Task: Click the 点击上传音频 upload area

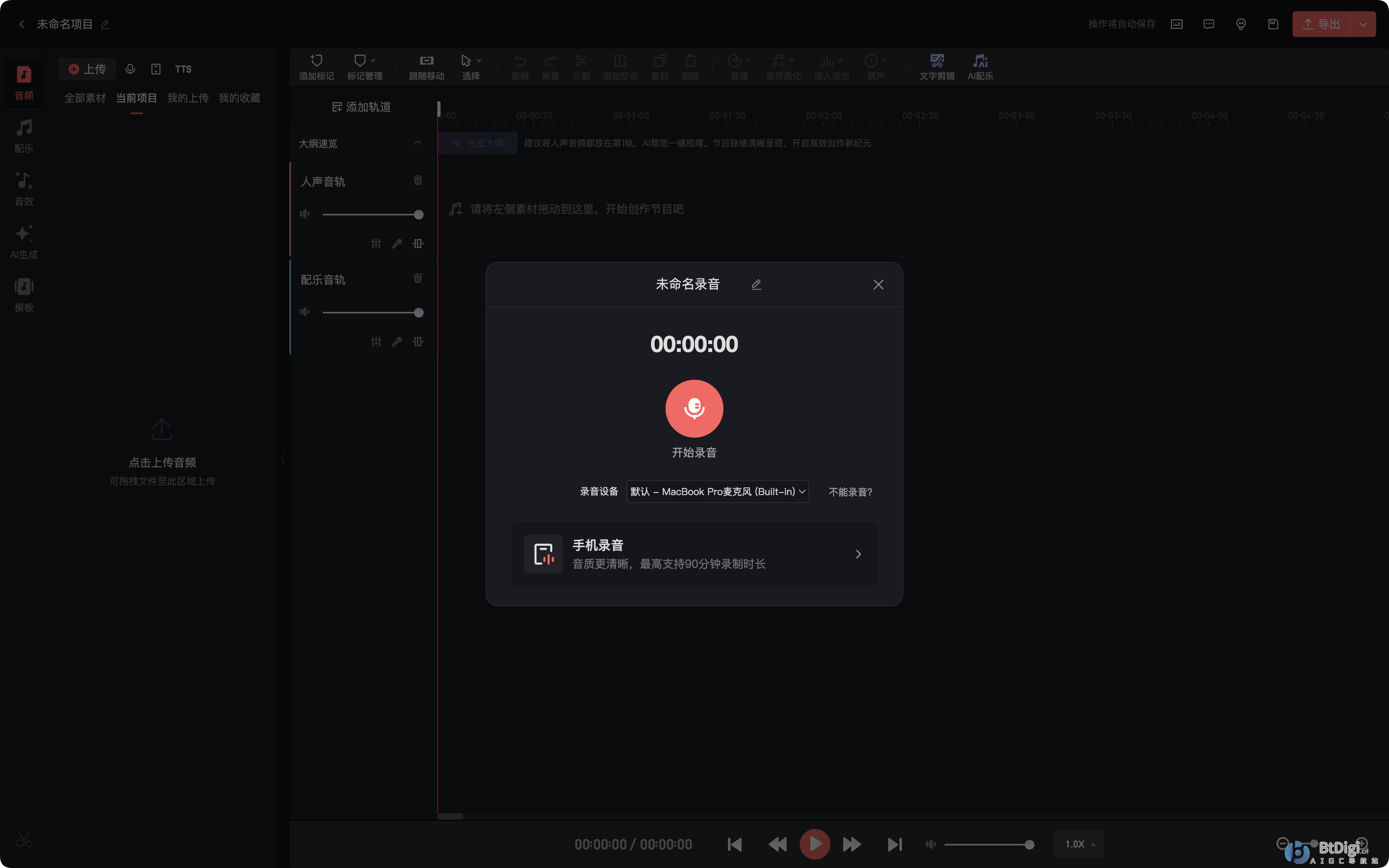Action: pos(162,458)
